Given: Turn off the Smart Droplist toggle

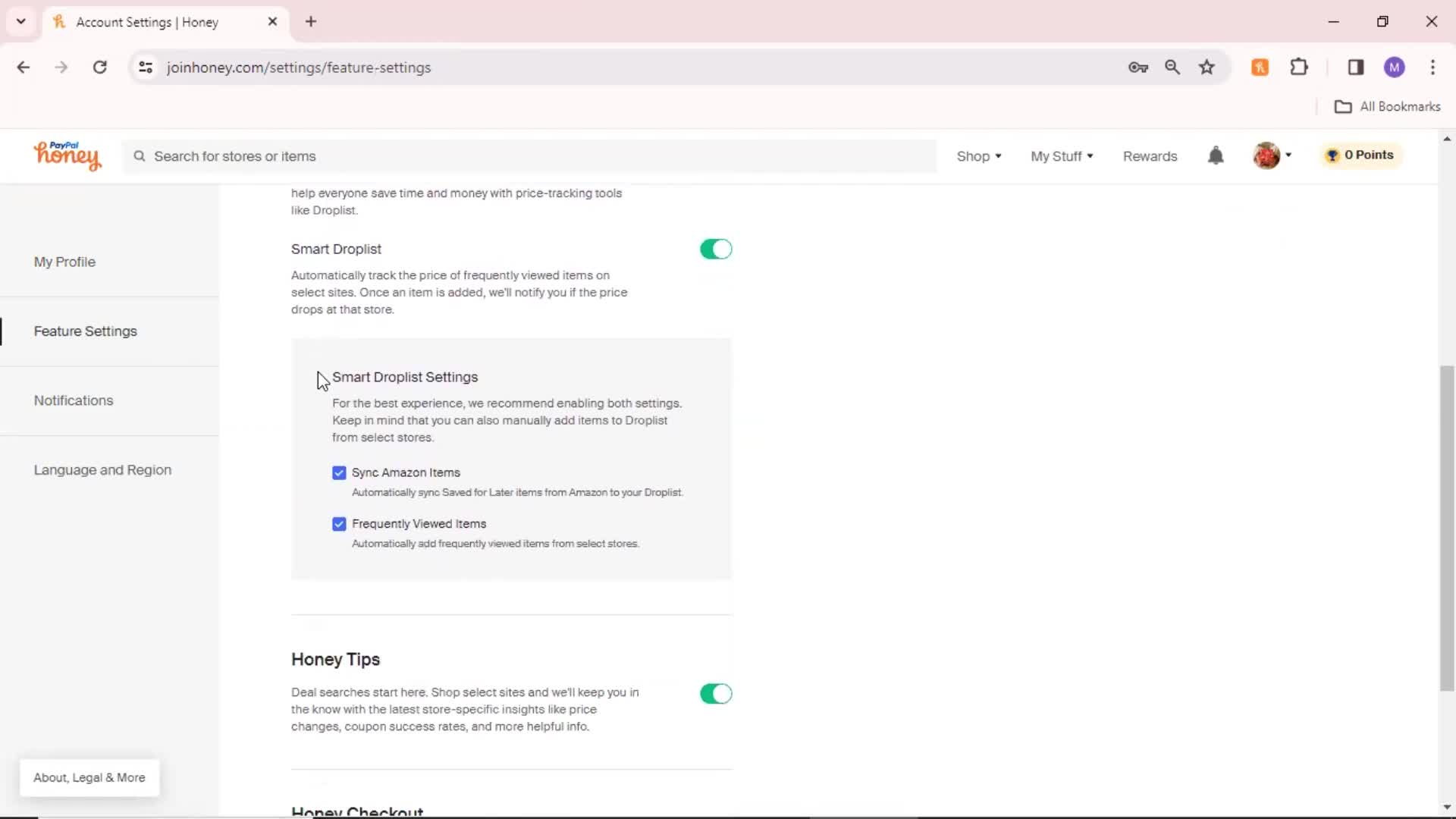Looking at the screenshot, I should click(x=716, y=249).
